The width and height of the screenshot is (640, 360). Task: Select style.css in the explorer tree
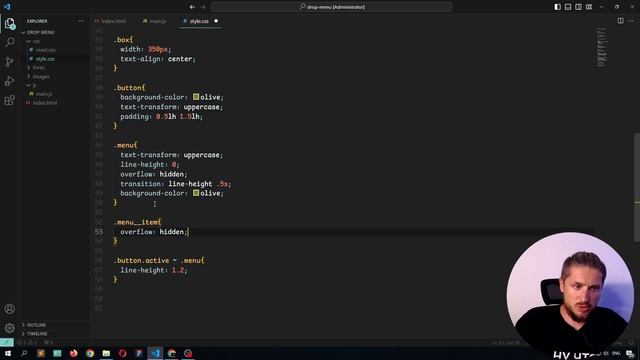(x=45, y=59)
